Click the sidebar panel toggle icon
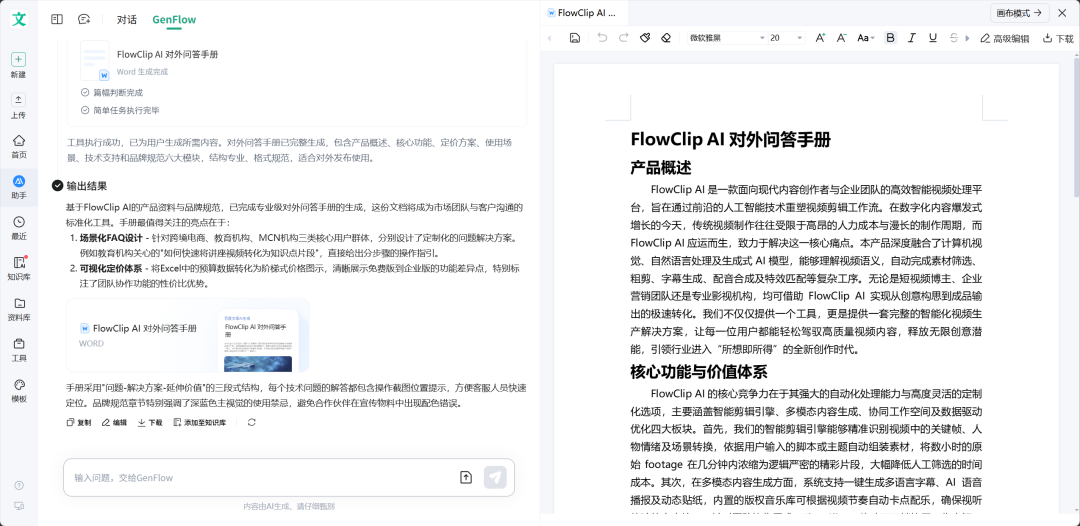The height and width of the screenshot is (526, 1080). 57,19
